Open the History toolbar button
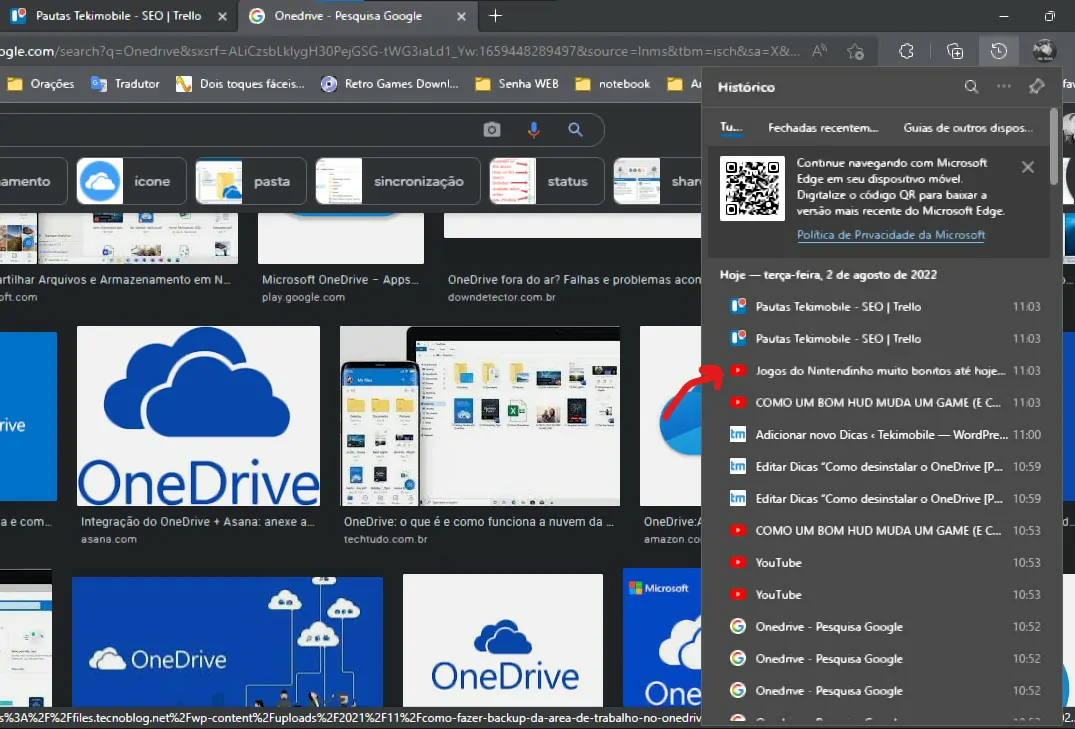 click(x=998, y=51)
